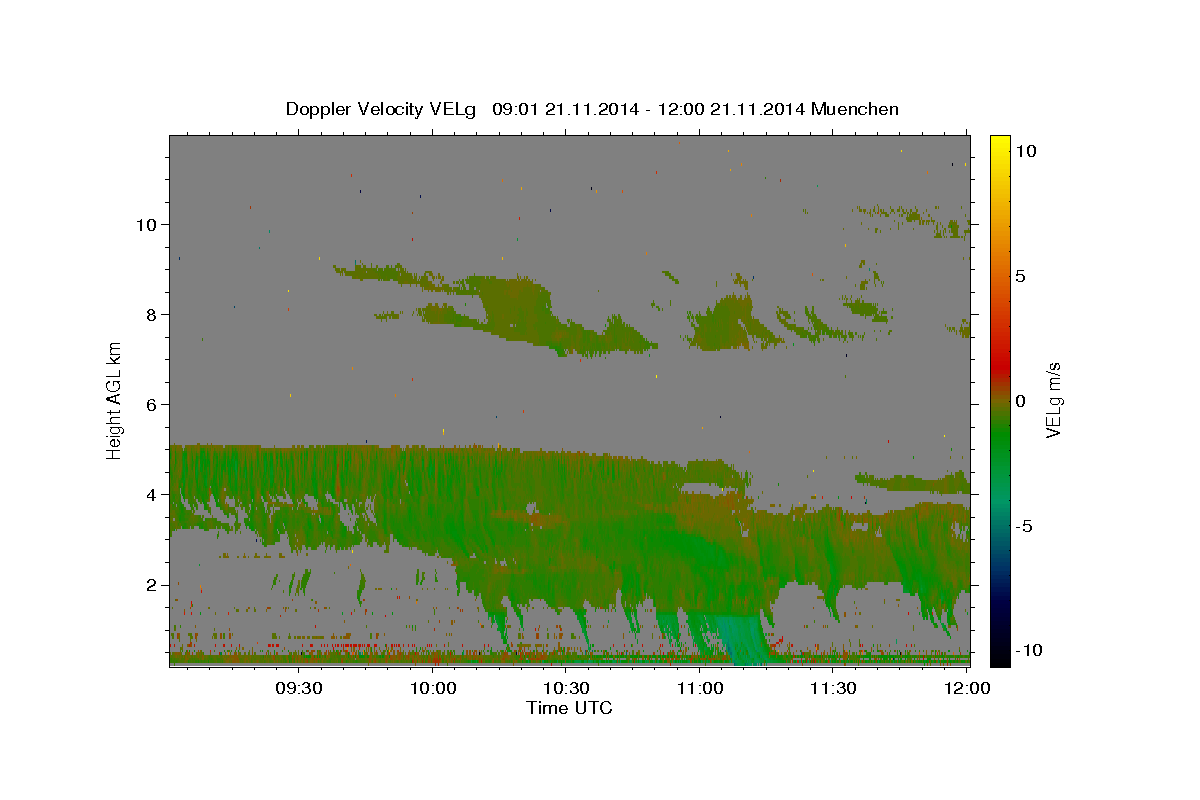Click the colorbar label '5'

click(x=1020, y=276)
